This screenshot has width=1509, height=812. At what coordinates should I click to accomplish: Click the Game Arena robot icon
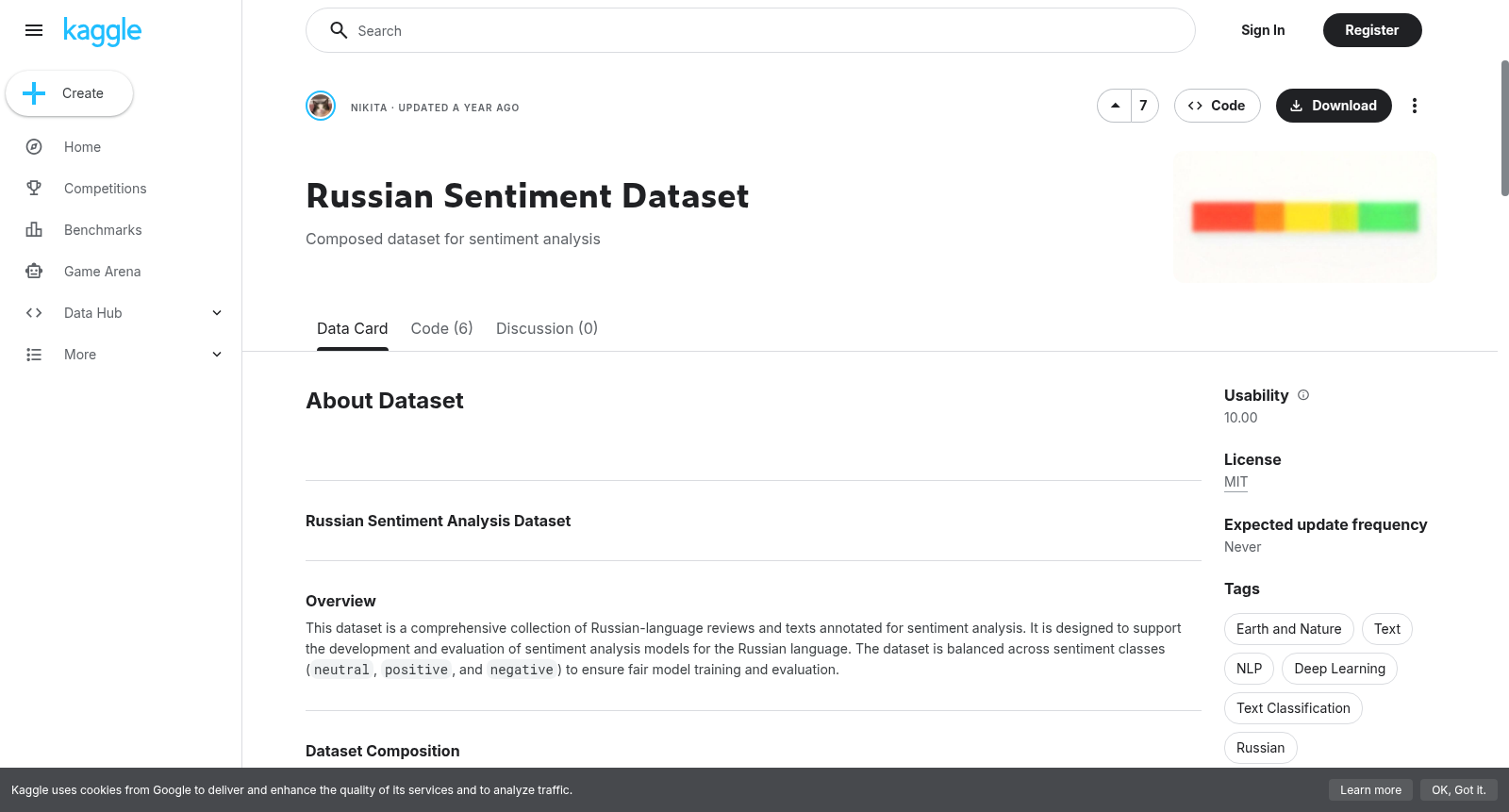coord(34,272)
